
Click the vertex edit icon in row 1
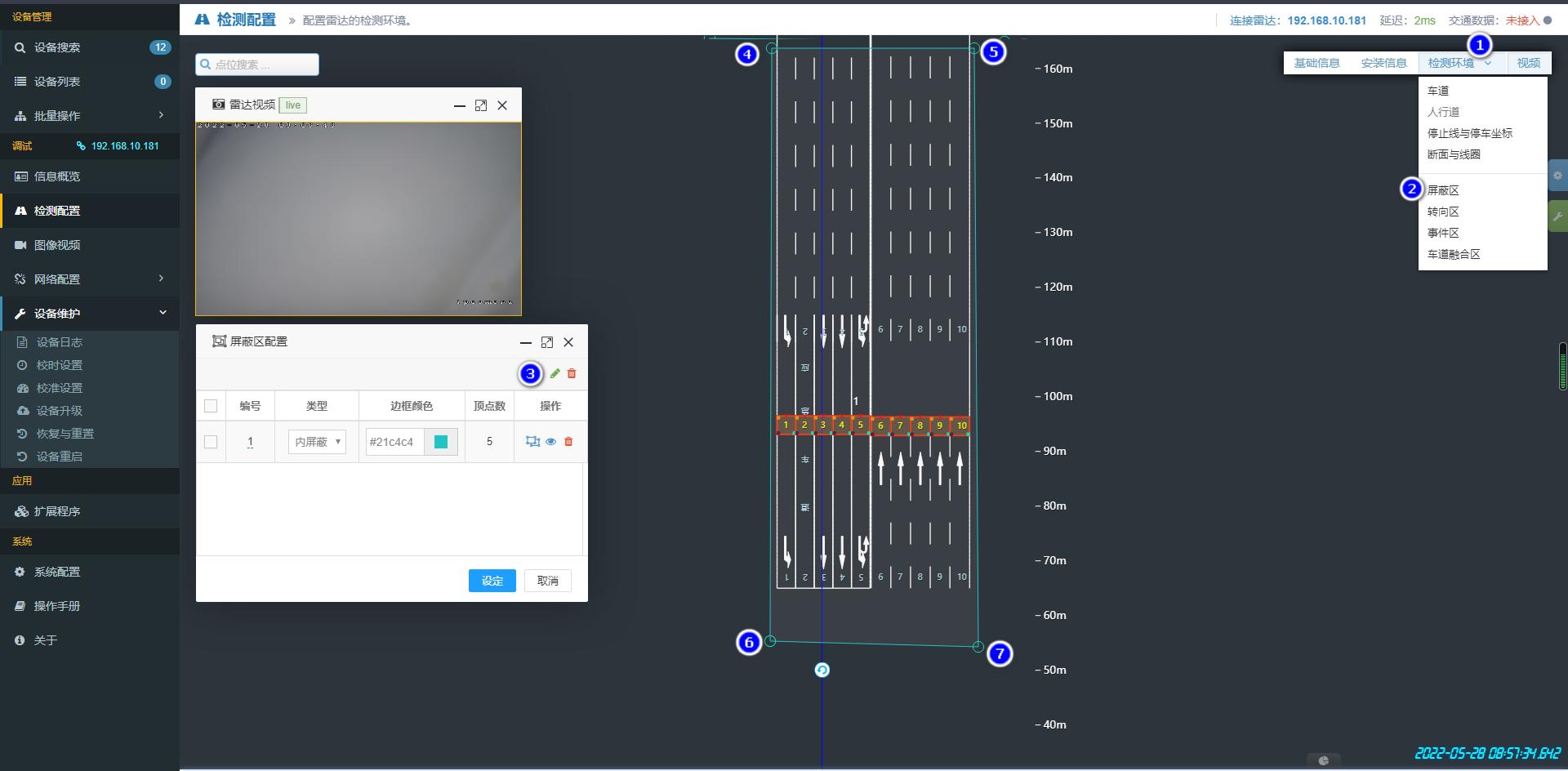[532, 442]
